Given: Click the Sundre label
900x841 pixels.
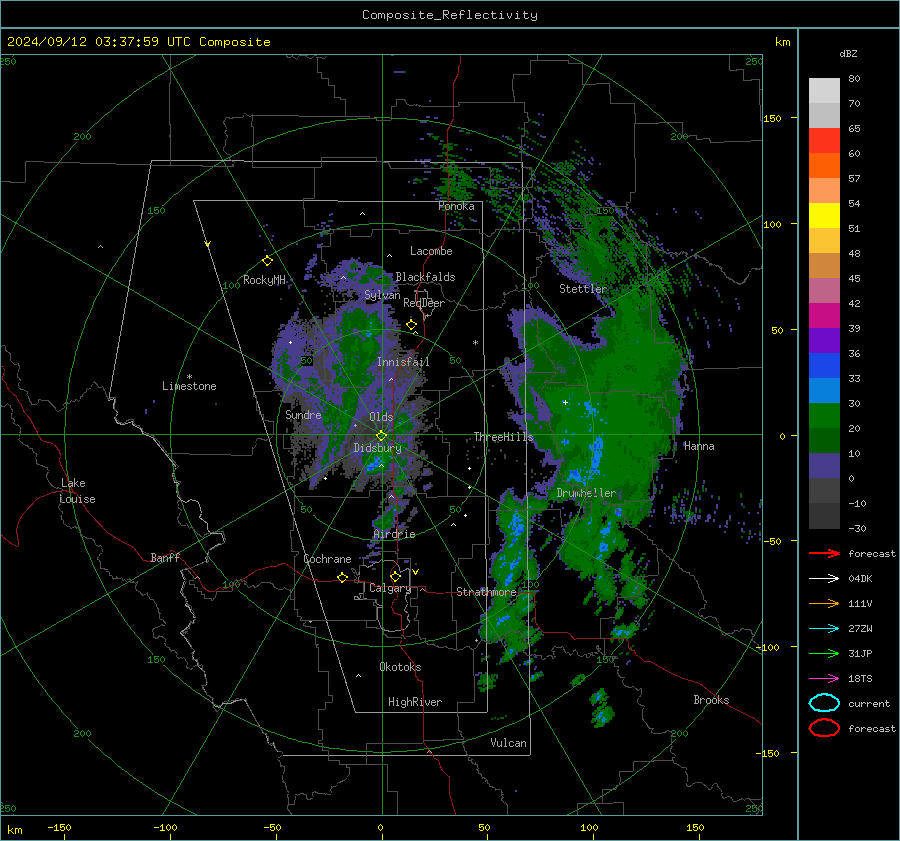Looking at the screenshot, I should pos(303,415).
